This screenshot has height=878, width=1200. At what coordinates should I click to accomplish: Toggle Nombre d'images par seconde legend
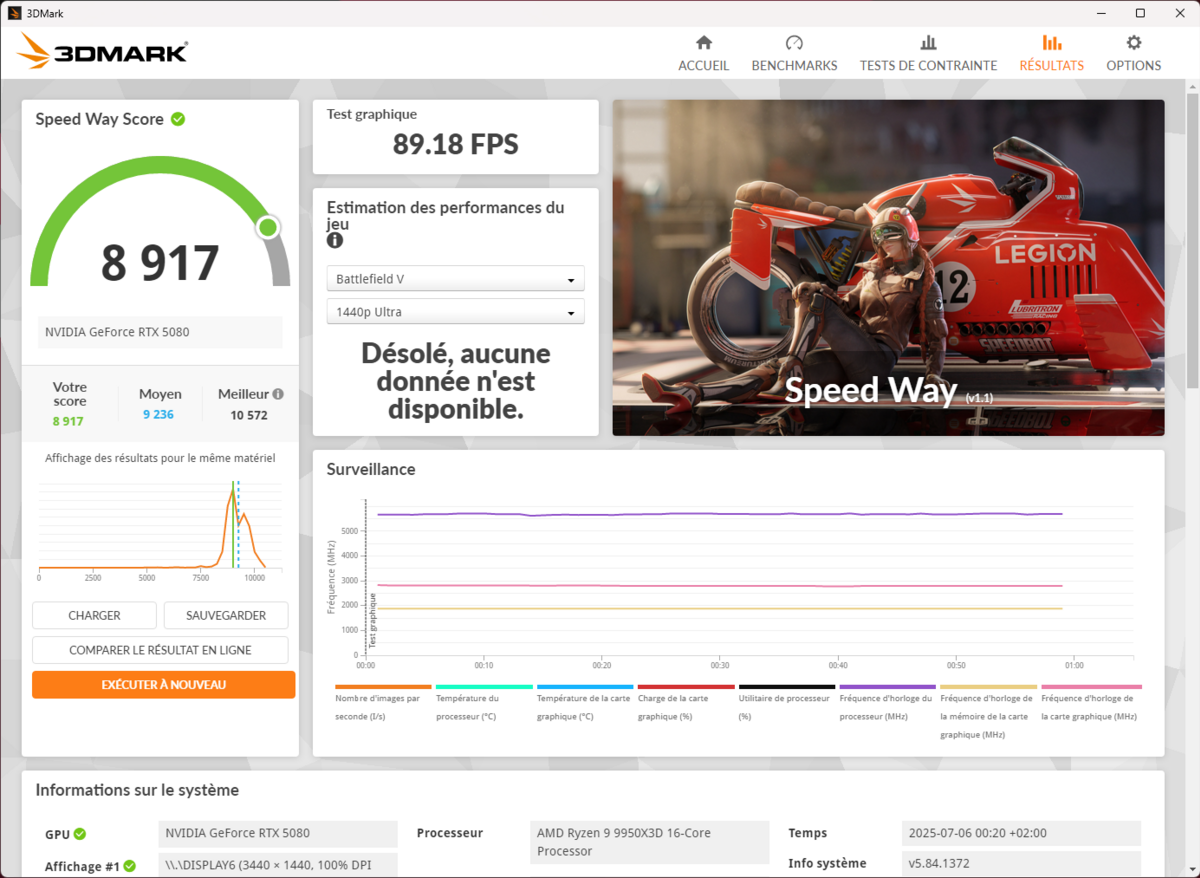(x=383, y=703)
